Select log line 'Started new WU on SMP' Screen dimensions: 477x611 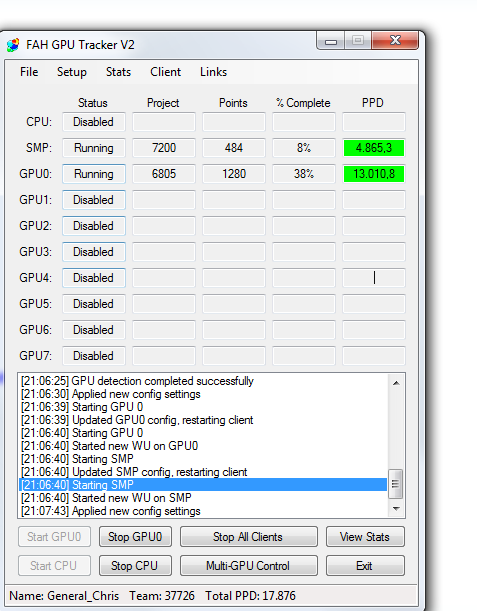[x=203, y=498]
